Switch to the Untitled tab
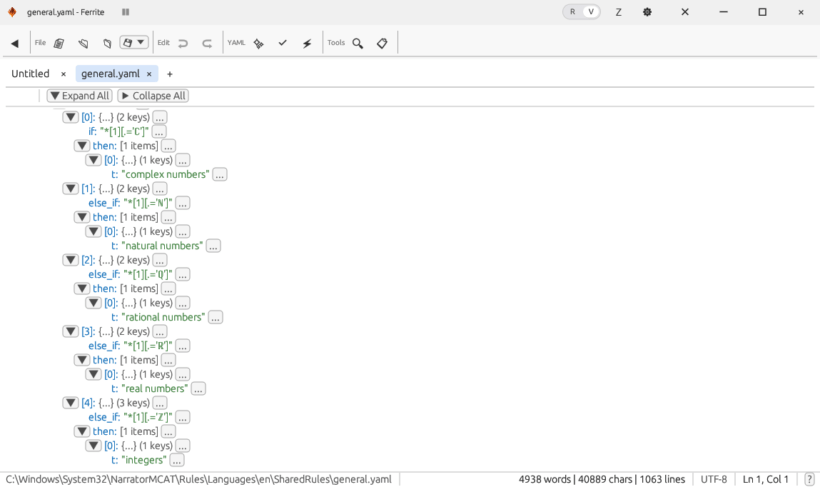This screenshot has width=820, height=487. coord(30,74)
